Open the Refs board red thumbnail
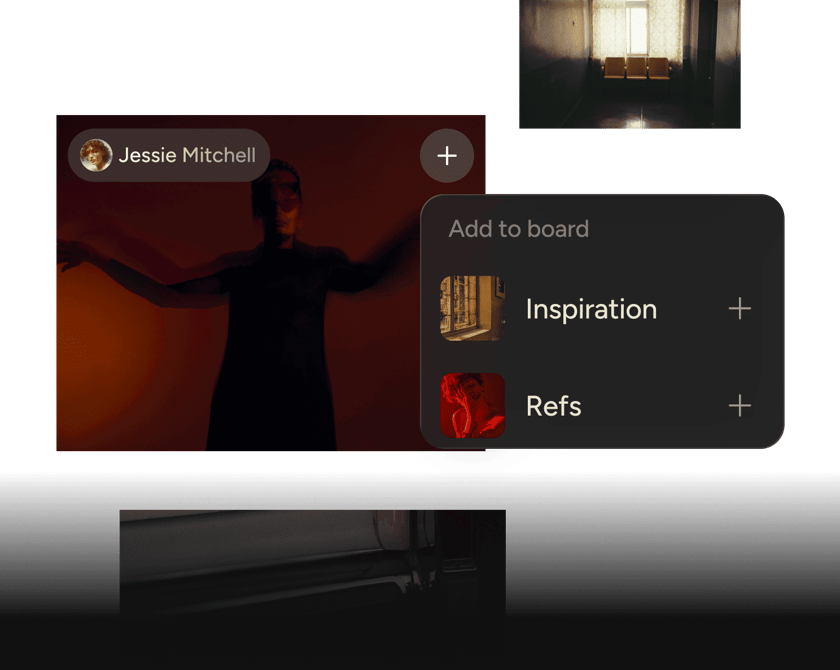 [x=472, y=405]
